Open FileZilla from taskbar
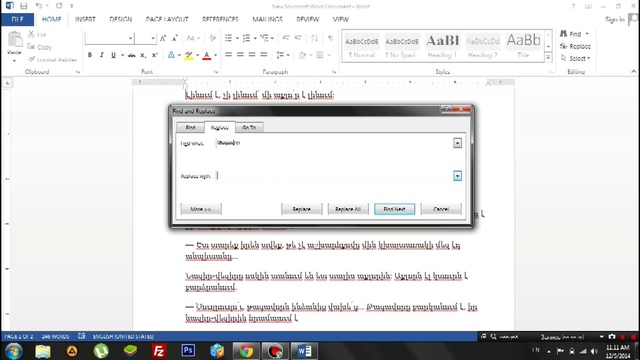This screenshot has height=360, width=640. pos(159,351)
